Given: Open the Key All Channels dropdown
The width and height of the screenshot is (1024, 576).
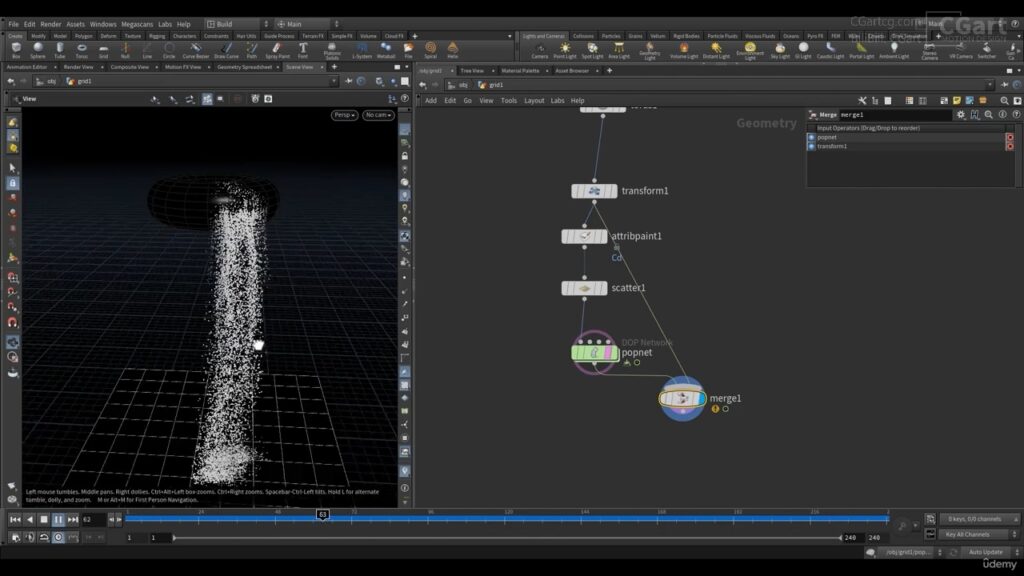Looking at the screenshot, I should pos(977,534).
